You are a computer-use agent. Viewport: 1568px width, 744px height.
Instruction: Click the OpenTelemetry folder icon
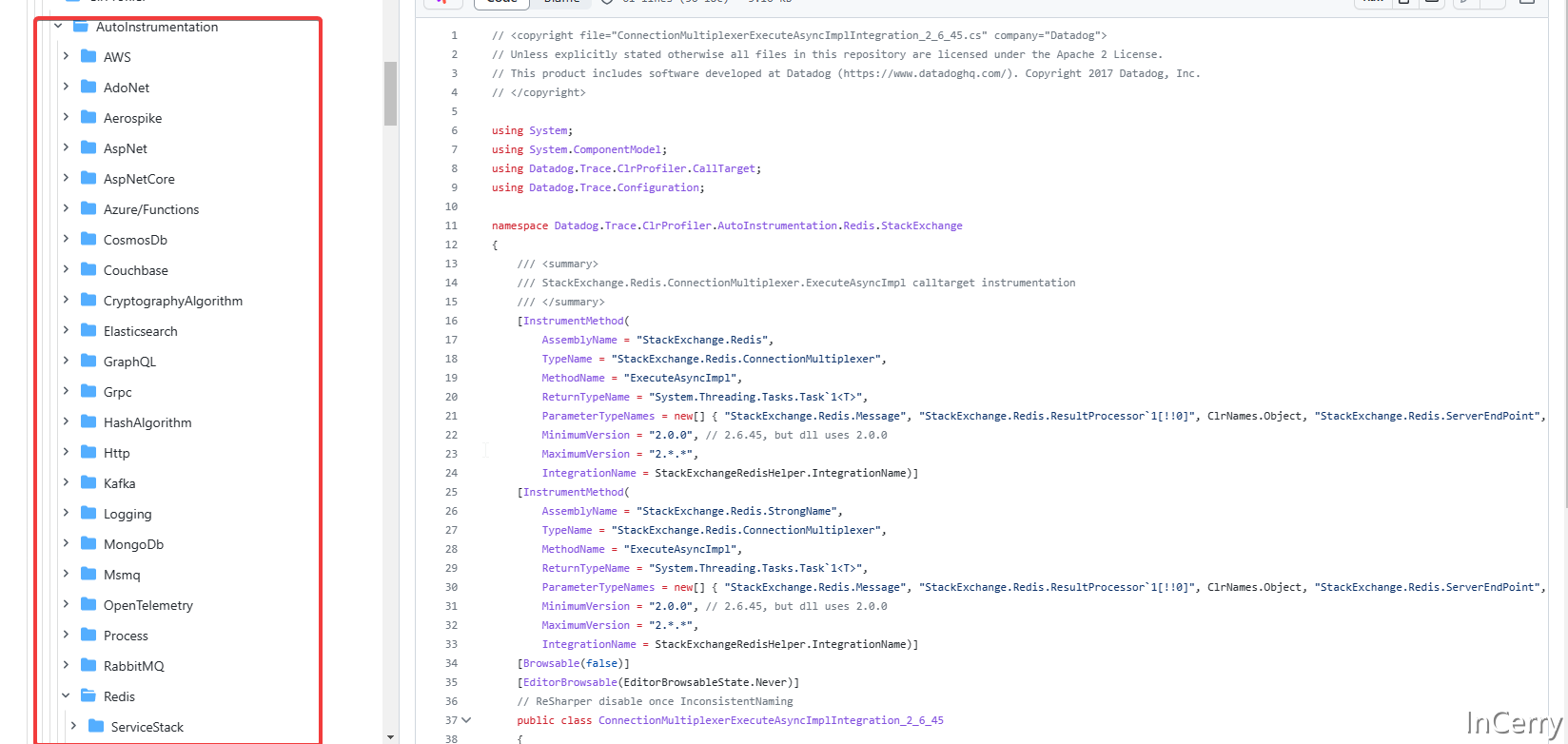tap(88, 604)
